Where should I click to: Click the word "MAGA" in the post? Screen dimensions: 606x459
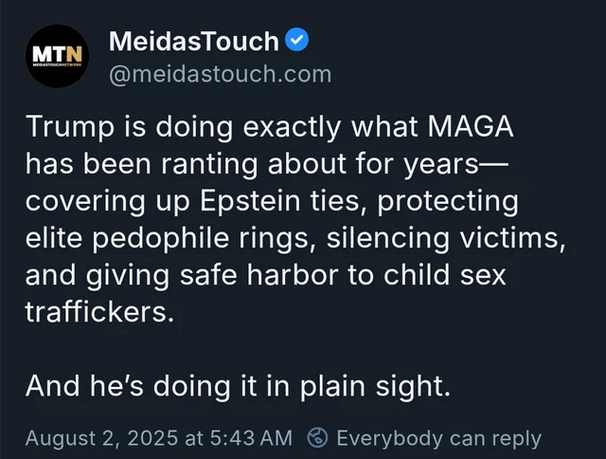click(x=470, y=126)
